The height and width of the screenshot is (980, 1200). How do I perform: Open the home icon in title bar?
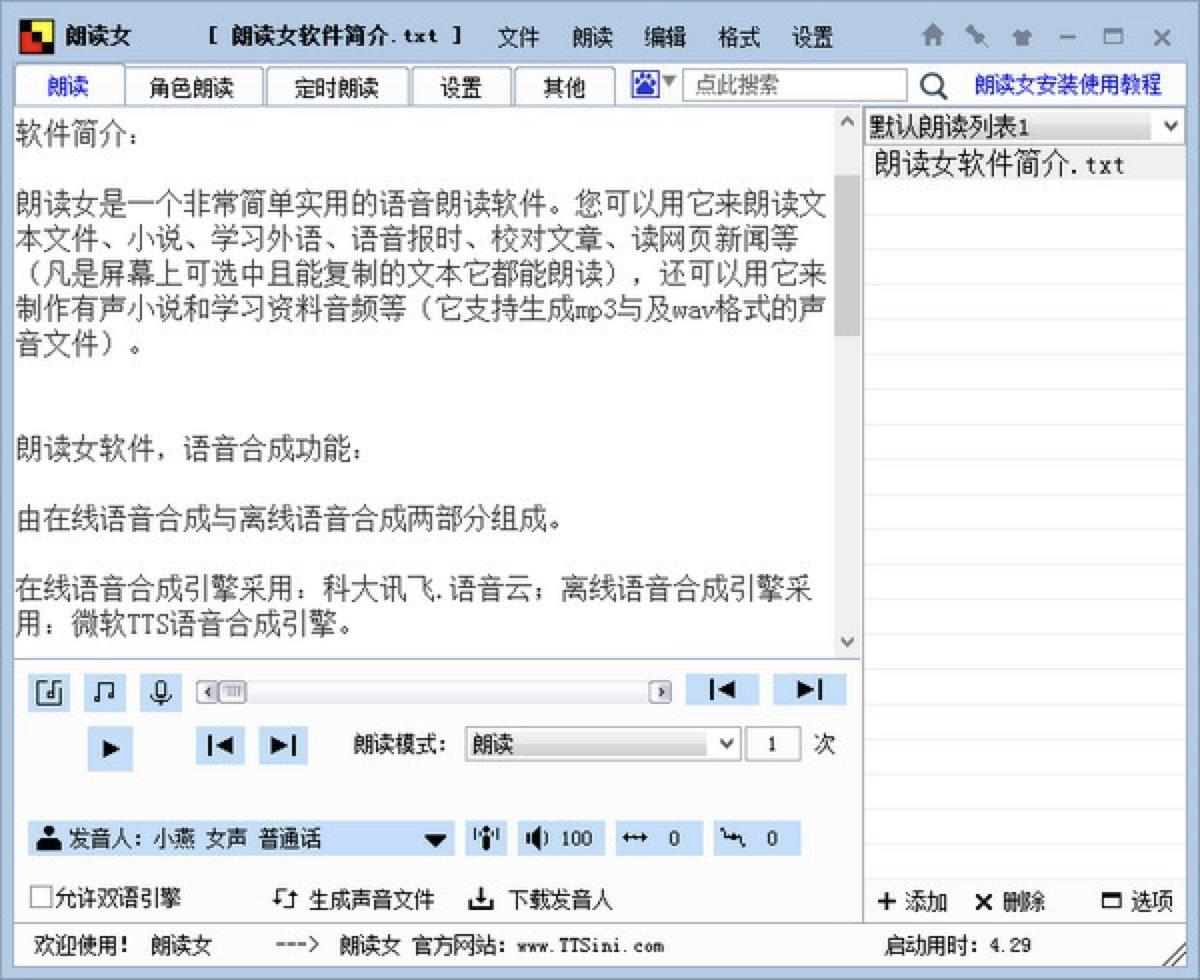coord(932,37)
